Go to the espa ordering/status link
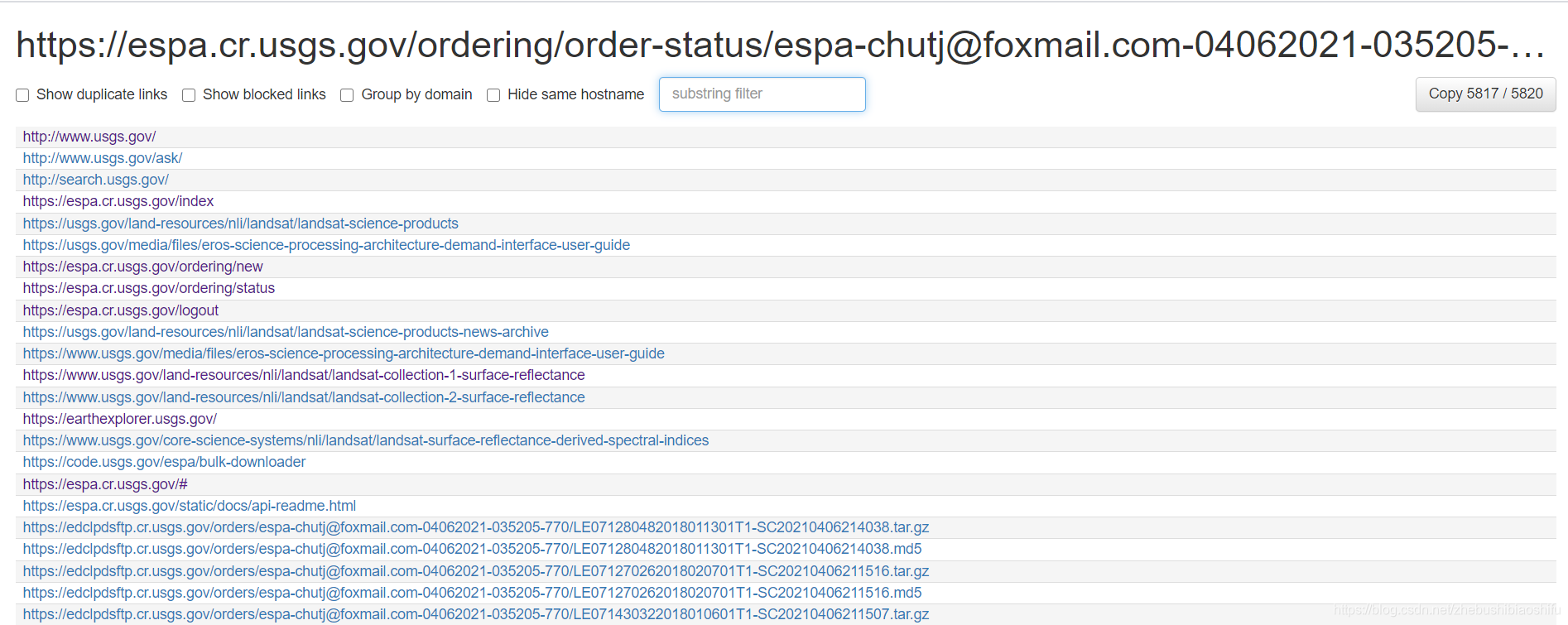Screen dimensions: 1568x625 [149, 288]
